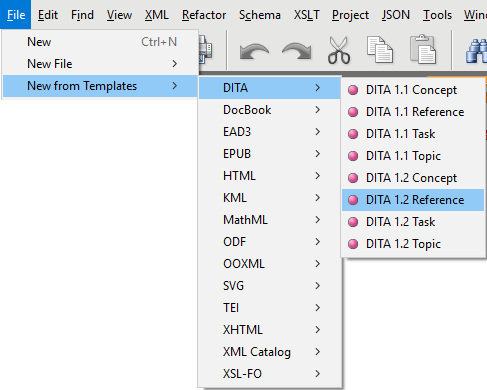The width and height of the screenshot is (487, 390).
Task: Click the pink dot beside DITA 1.1 Topic
Action: [x=353, y=156]
